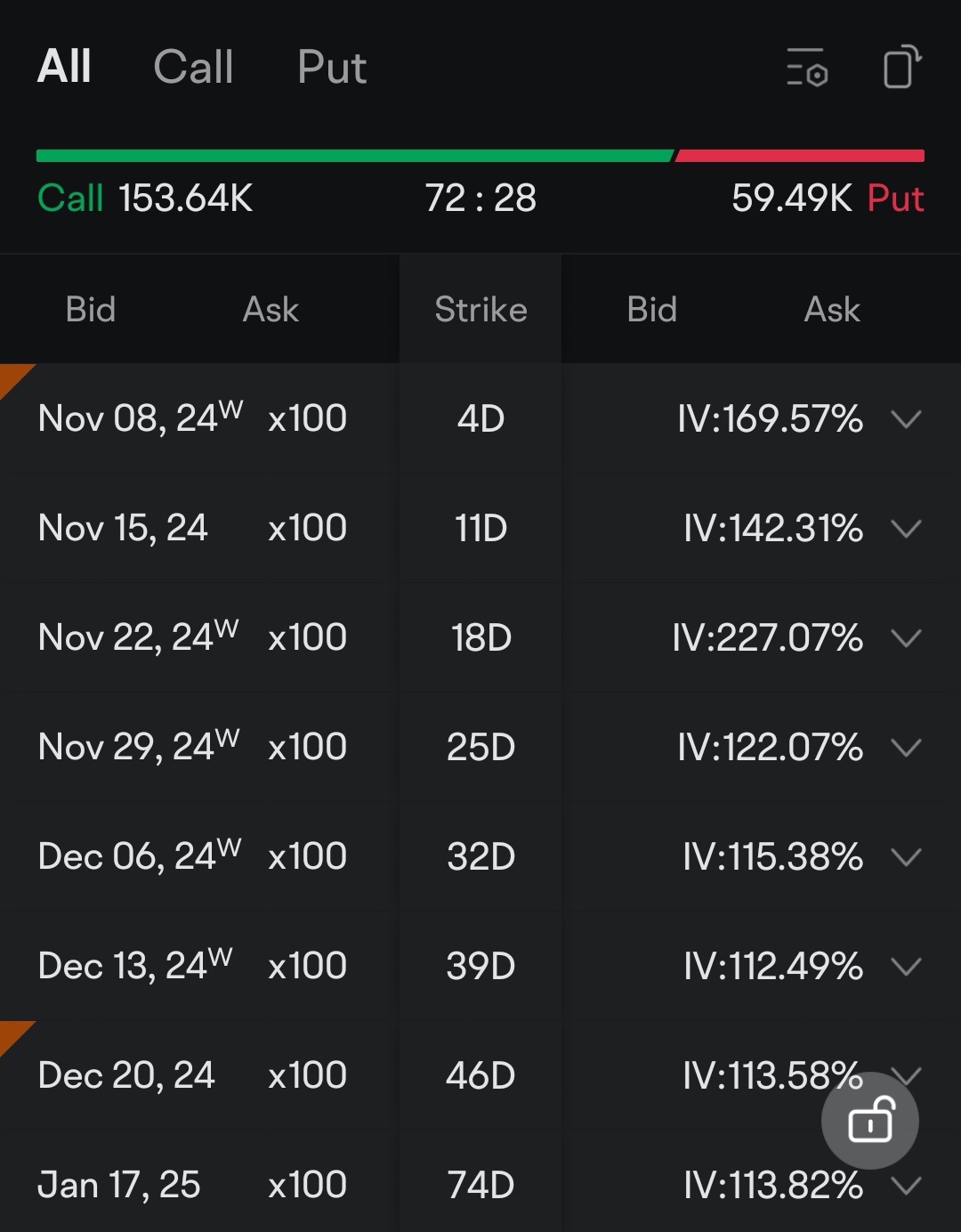Tap the rotate screen layout icon

(x=901, y=67)
